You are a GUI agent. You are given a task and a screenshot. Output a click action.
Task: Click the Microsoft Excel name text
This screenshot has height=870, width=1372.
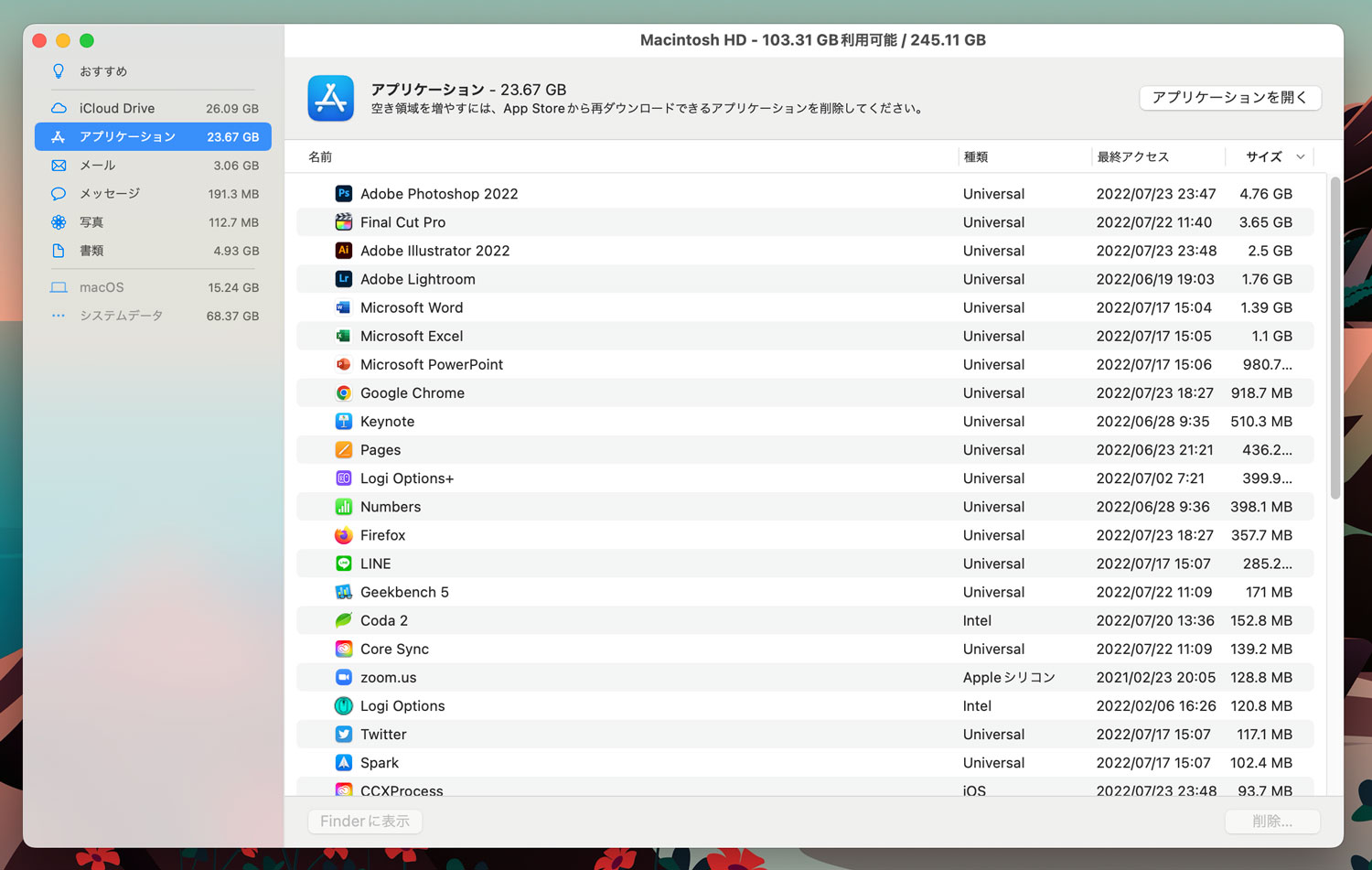pos(412,336)
